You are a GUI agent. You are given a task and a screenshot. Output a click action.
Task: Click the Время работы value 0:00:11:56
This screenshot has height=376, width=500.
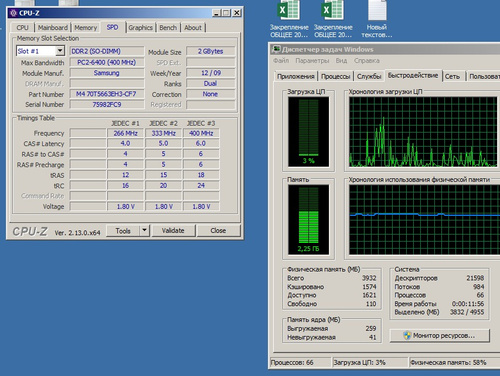468,304
